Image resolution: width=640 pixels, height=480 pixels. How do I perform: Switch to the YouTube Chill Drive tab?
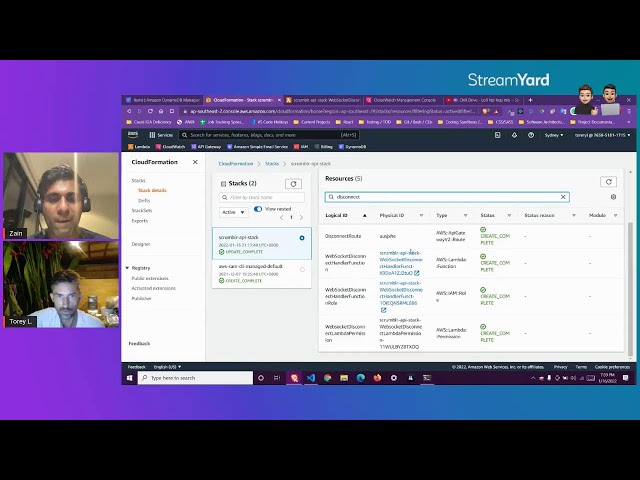point(482,100)
